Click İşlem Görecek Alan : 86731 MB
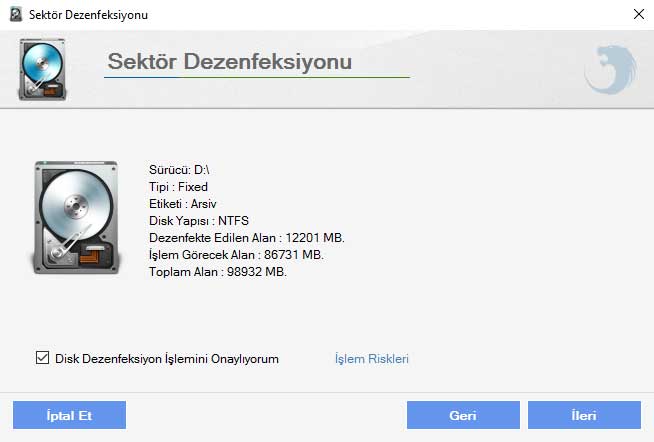Image resolution: width=654 pixels, height=442 pixels. click(x=236, y=255)
